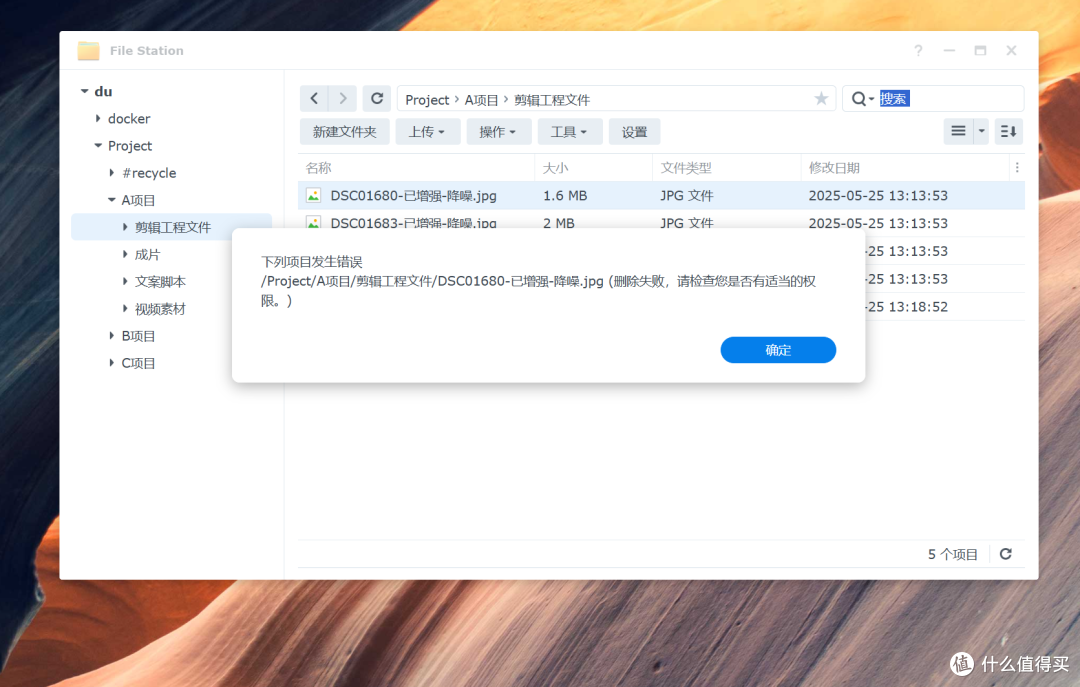Click the 1.6 MB size cell
Screen dimensions: 1080x687
point(565,196)
